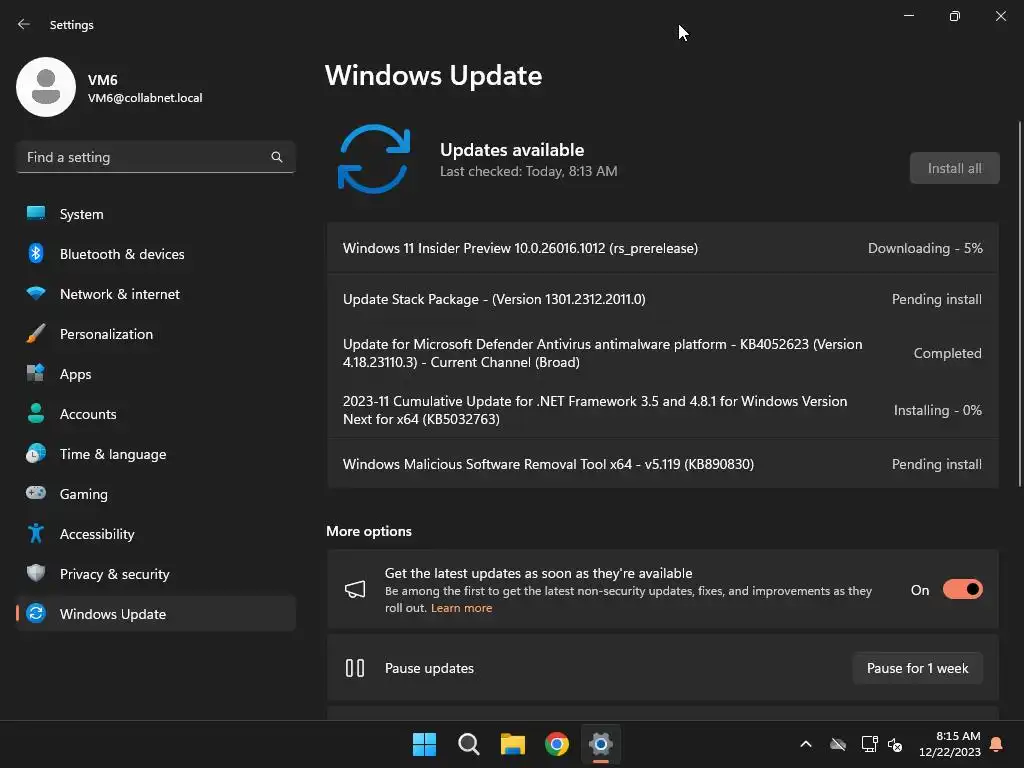Click the .NET Framework Cumulative Update row
The height and width of the screenshot is (768, 1024).
(x=663, y=410)
